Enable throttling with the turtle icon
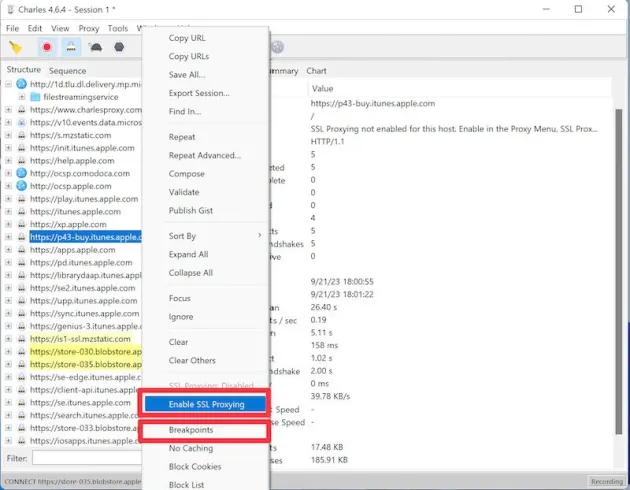The image size is (630, 490). (x=96, y=46)
